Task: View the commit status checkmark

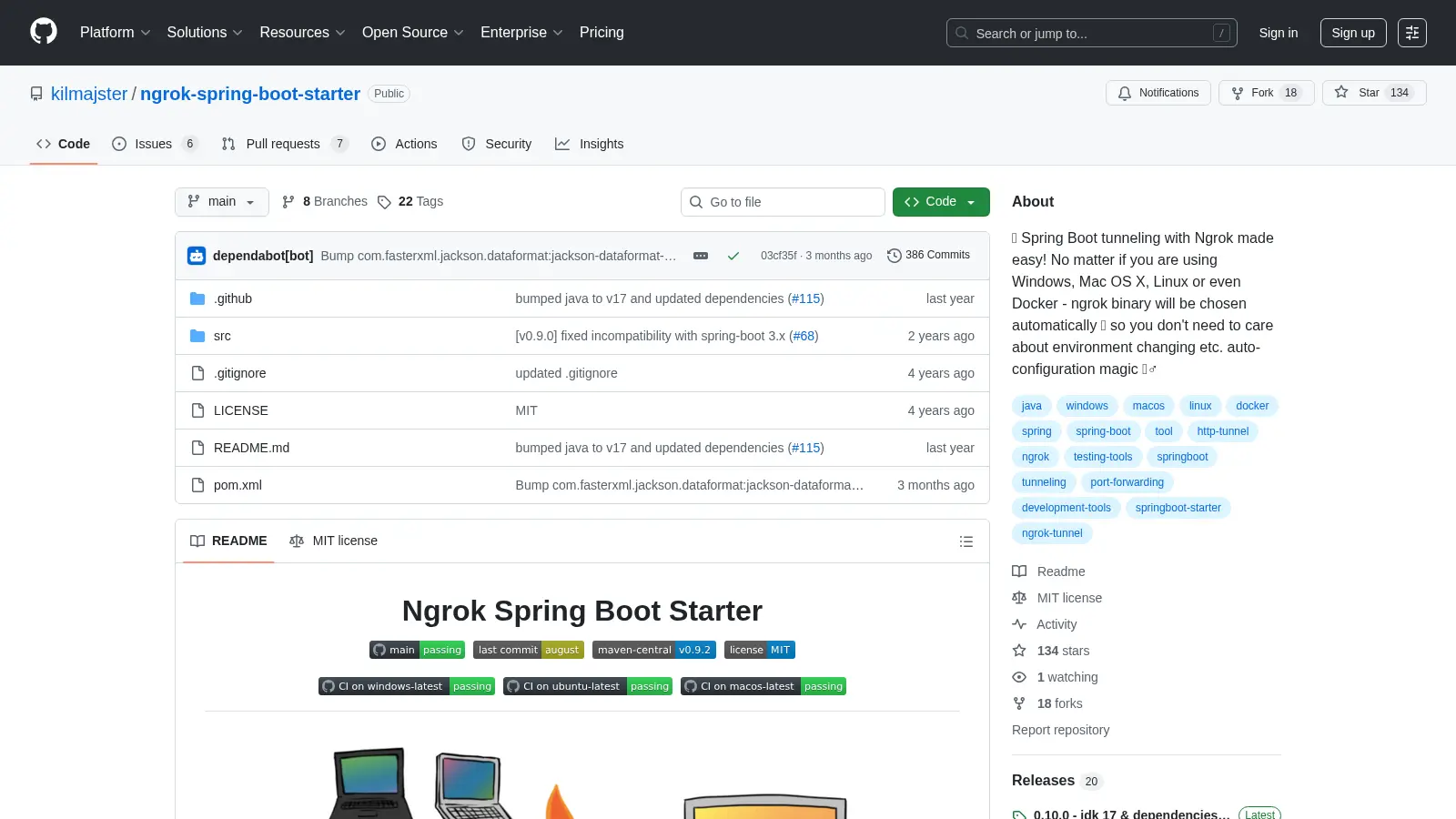Action: pos(733,256)
